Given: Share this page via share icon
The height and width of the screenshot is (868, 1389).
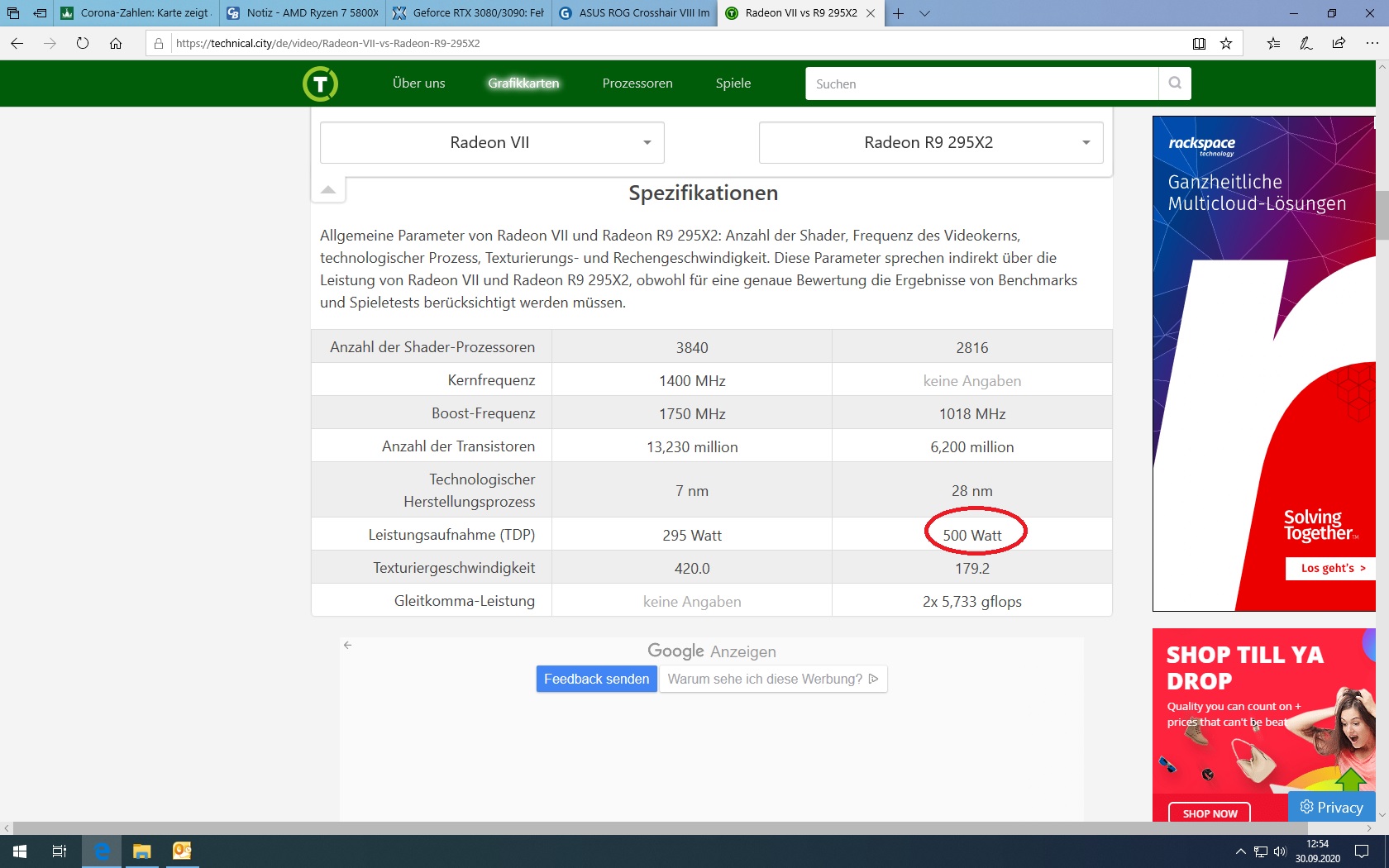Looking at the screenshot, I should [x=1339, y=43].
